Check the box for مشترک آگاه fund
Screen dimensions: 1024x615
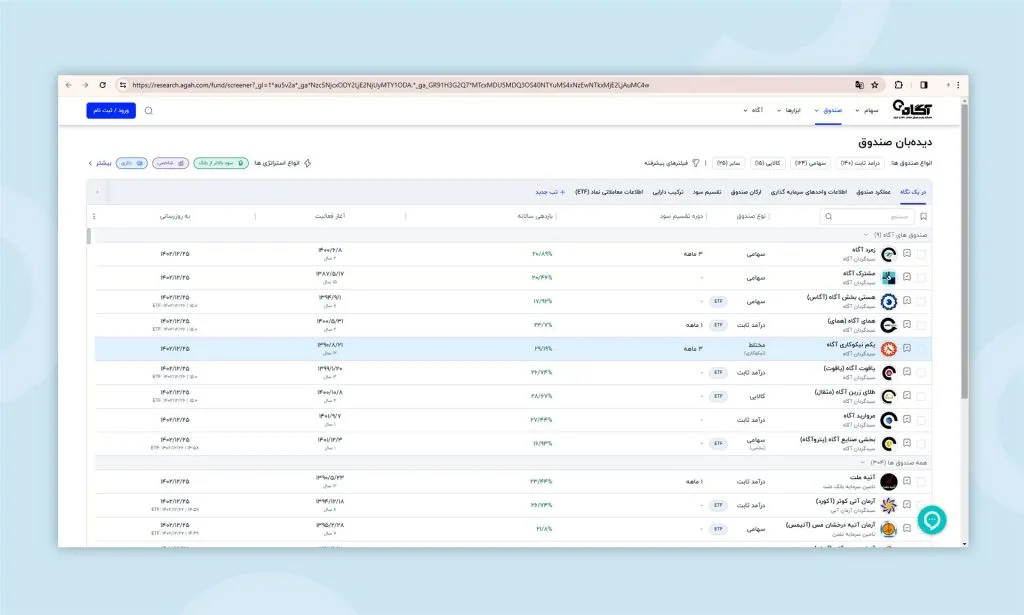point(921,278)
